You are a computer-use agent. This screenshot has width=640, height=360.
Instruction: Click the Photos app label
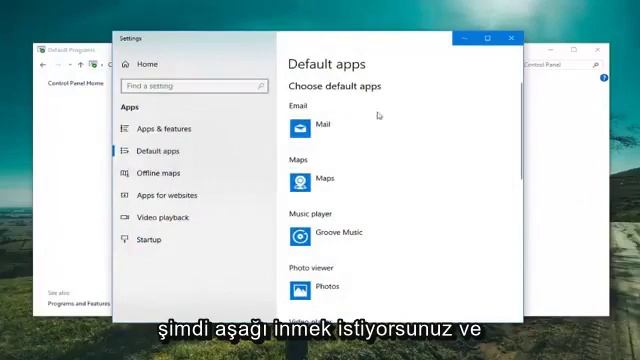(x=327, y=287)
